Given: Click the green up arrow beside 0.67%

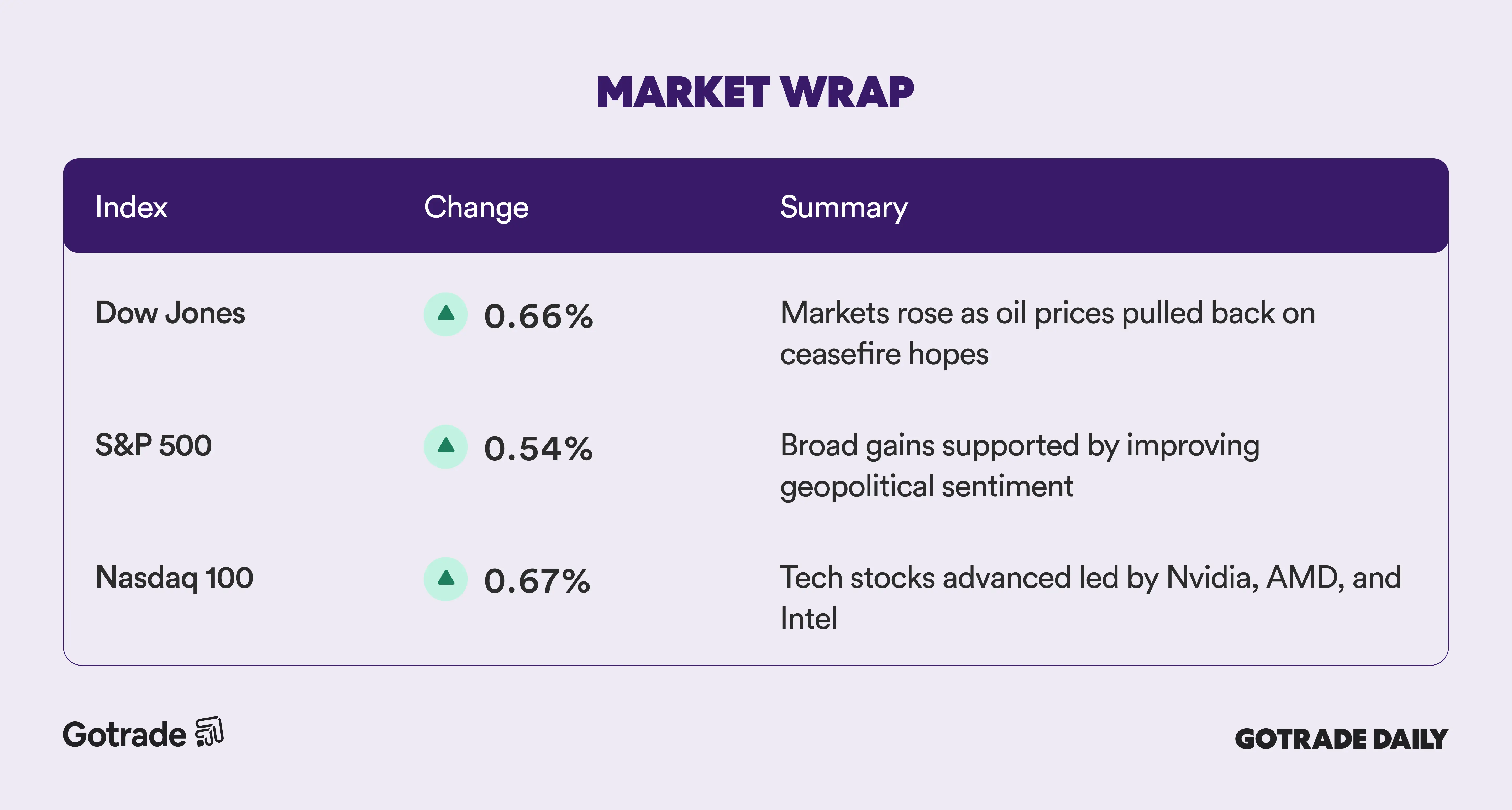Looking at the screenshot, I should point(445,579).
